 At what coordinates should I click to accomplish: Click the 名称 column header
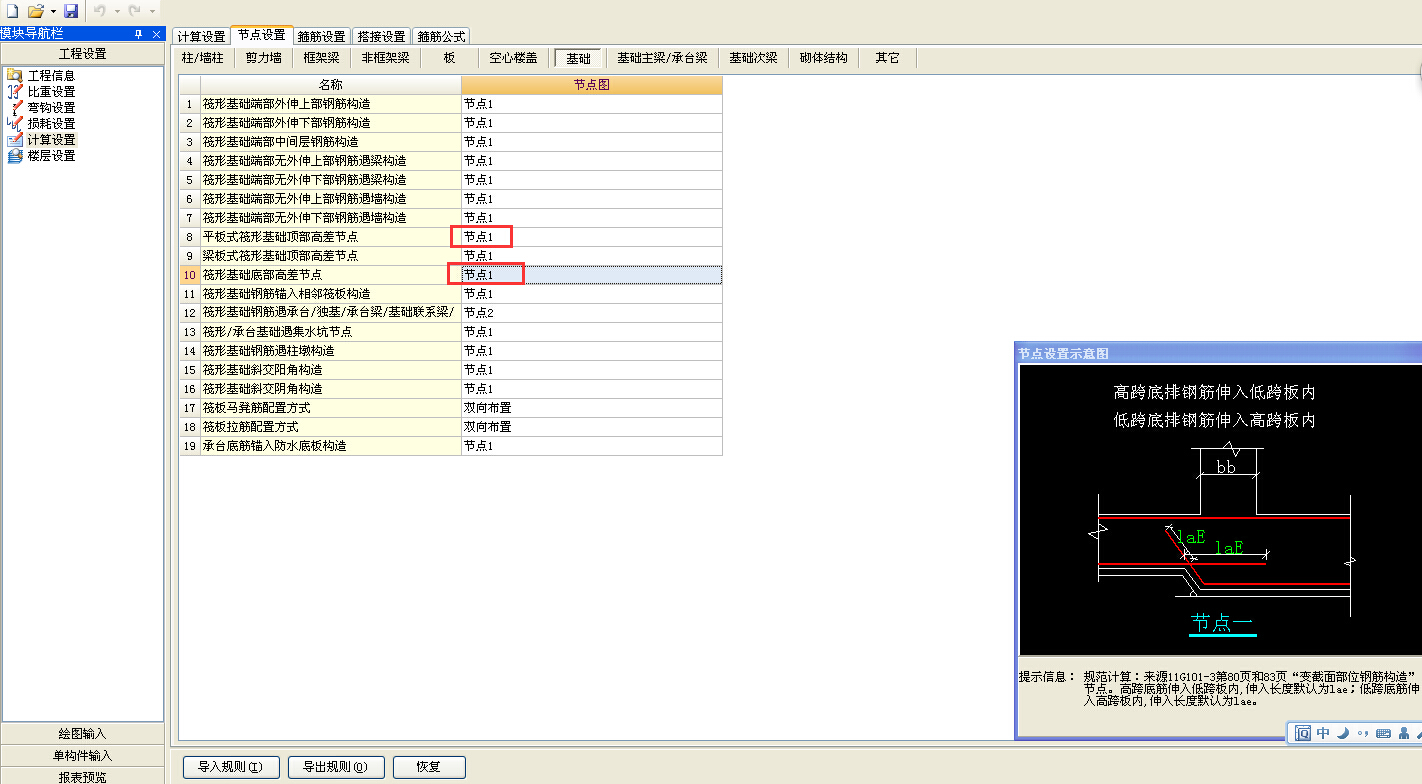pyautogui.click(x=331, y=85)
